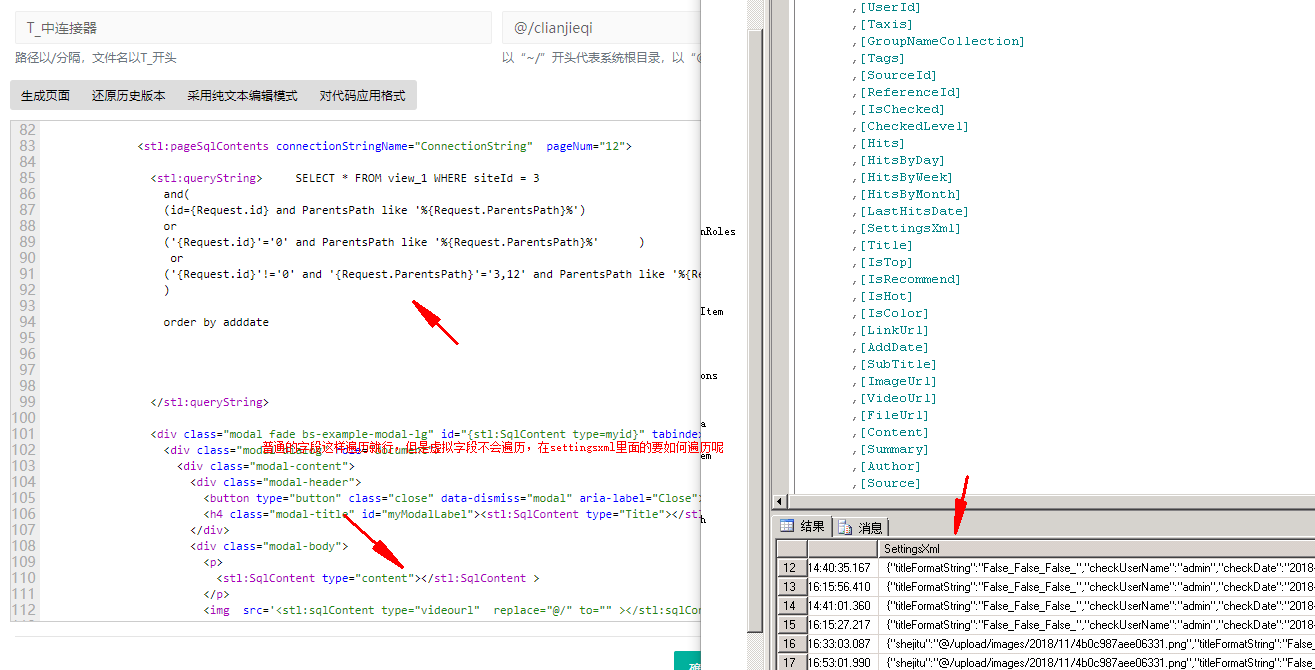This screenshot has width=1315, height=670.
Task: Click the SELECT * FROM view_1 statement line
Action: pos(418,178)
